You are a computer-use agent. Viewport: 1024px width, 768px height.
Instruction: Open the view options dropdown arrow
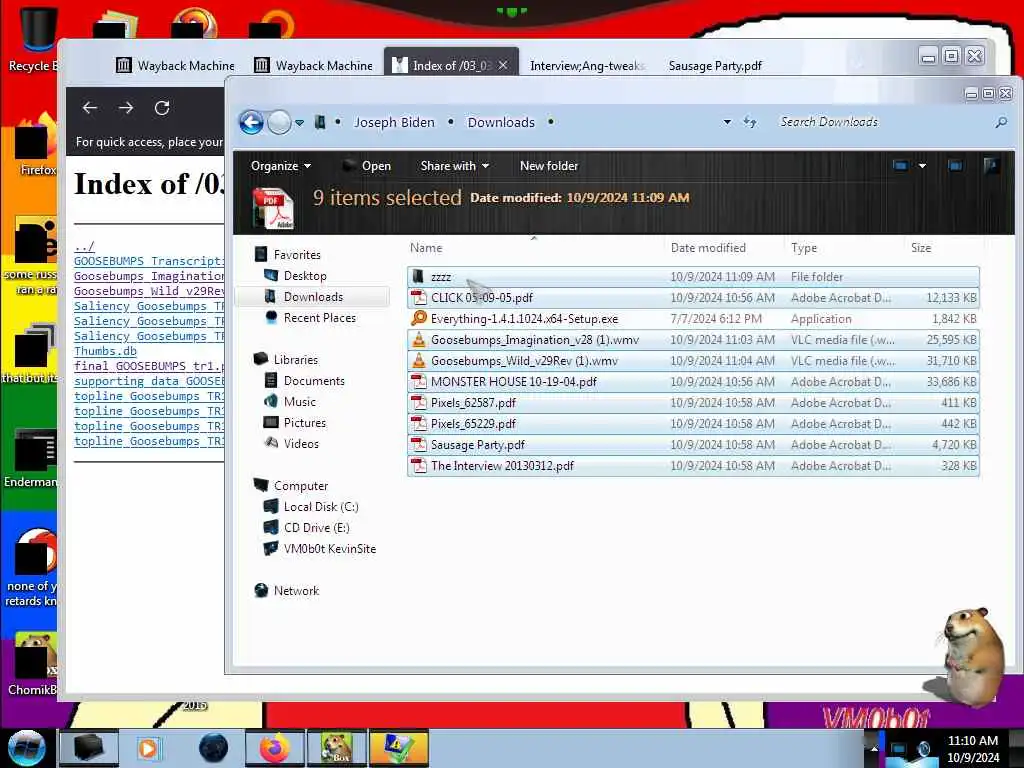pyautogui.click(x=922, y=166)
